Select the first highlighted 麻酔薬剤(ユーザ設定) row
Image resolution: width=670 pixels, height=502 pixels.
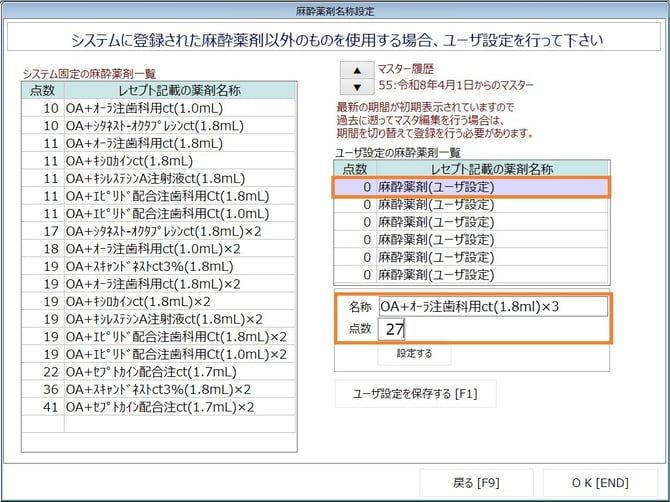click(471, 187)
